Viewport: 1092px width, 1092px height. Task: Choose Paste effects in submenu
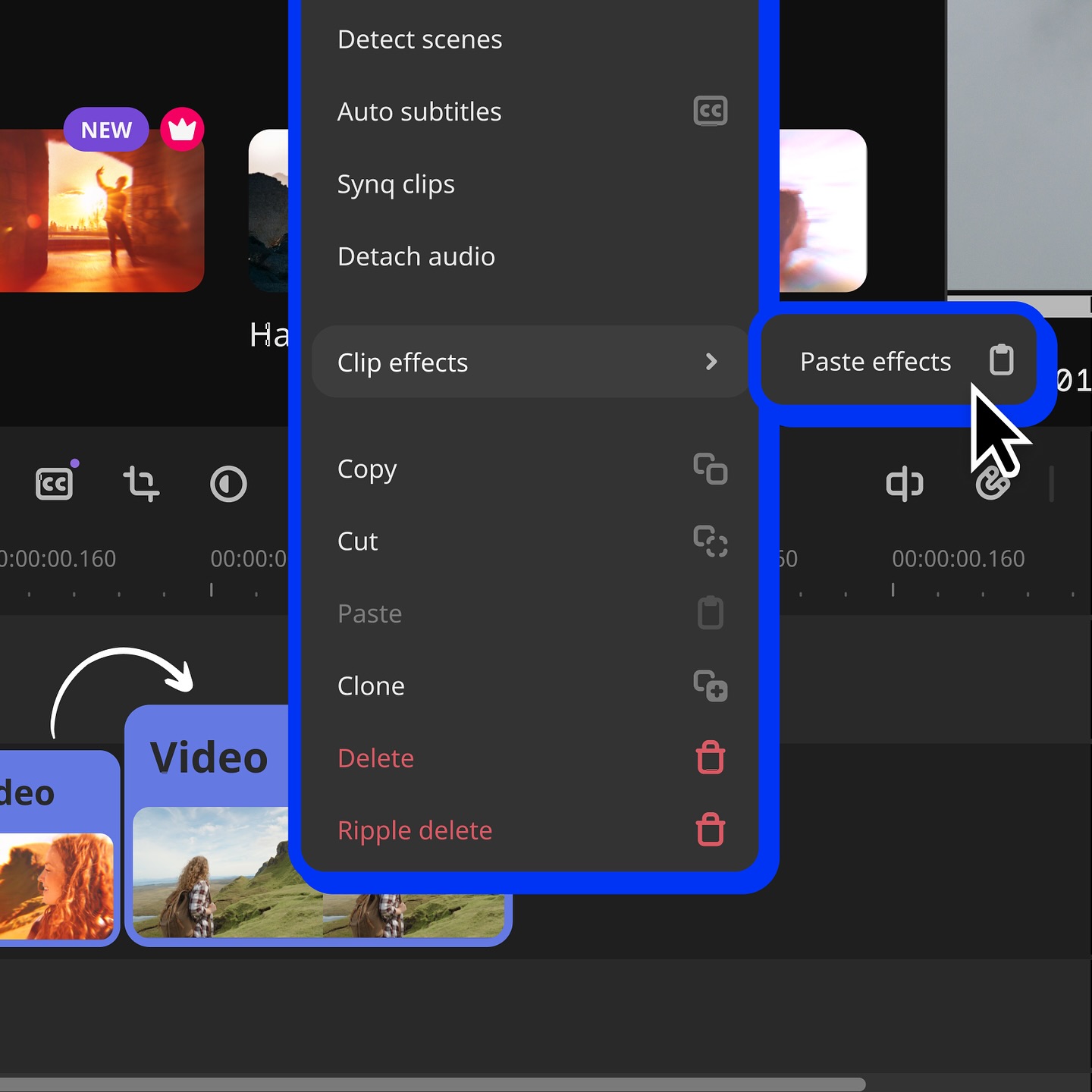point(899,361)
